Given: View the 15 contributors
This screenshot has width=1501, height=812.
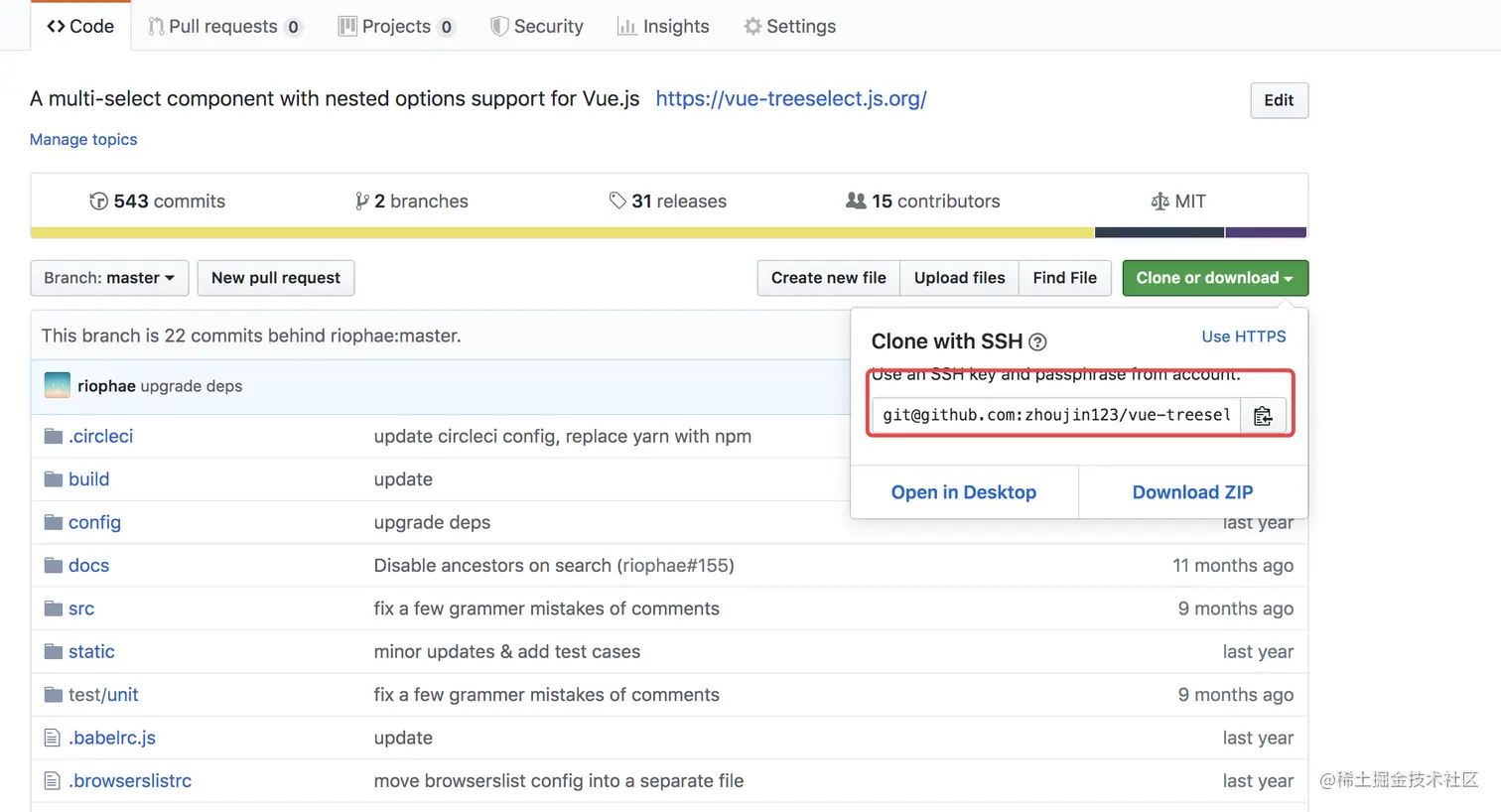Looking at the screenshot, I should (x=923, y=201).
